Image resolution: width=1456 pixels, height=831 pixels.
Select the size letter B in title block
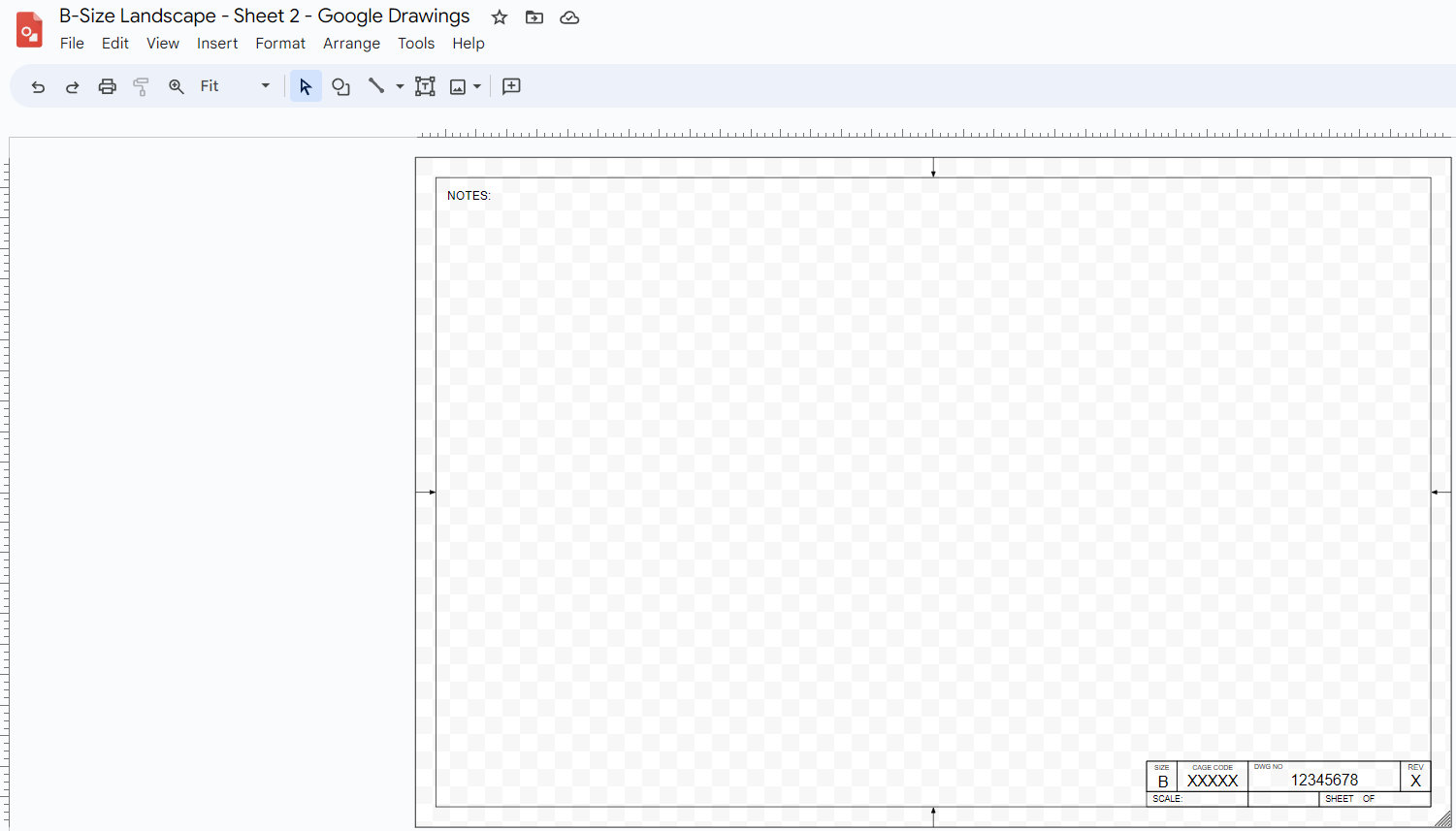1162,782
